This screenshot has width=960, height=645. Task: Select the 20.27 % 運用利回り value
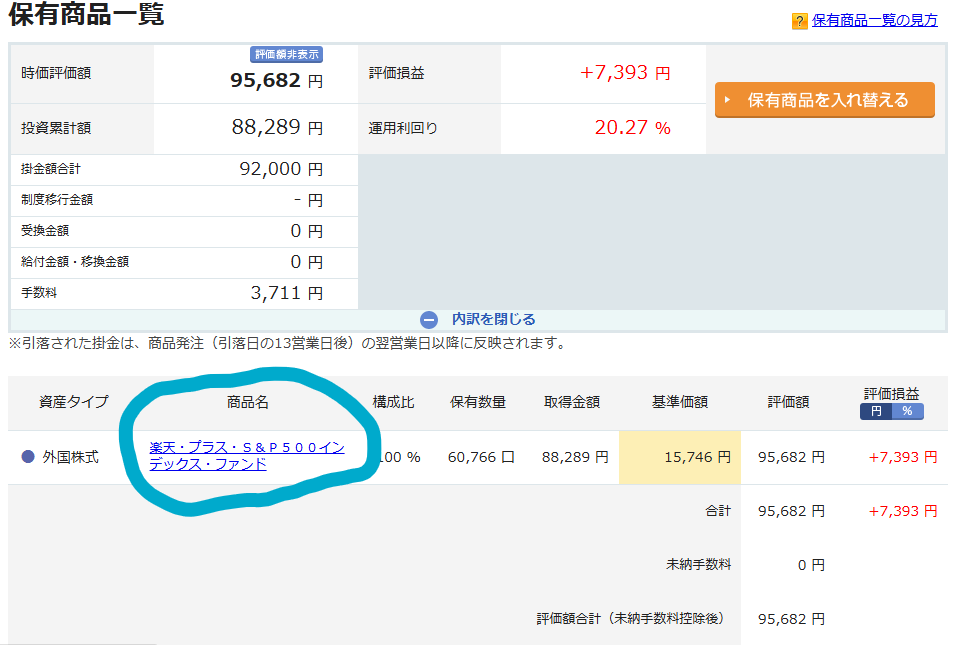pos(632,128)
